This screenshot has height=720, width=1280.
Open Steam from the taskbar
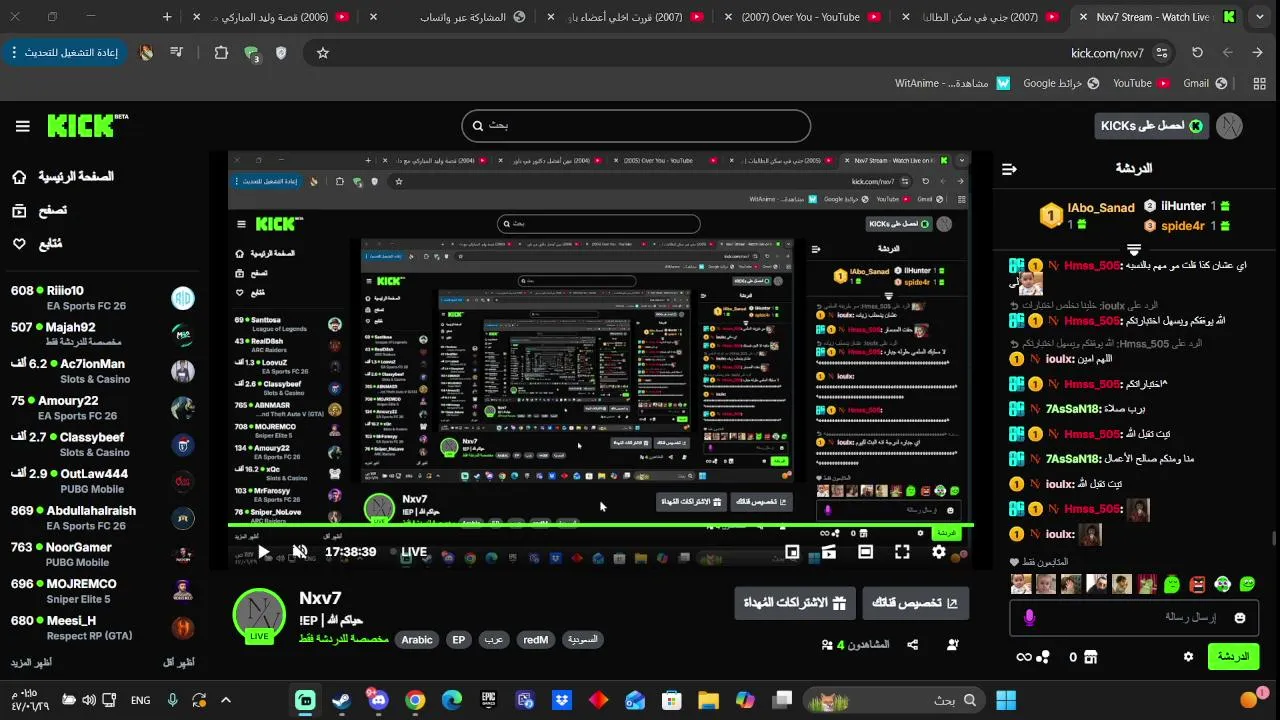point(342,700)
